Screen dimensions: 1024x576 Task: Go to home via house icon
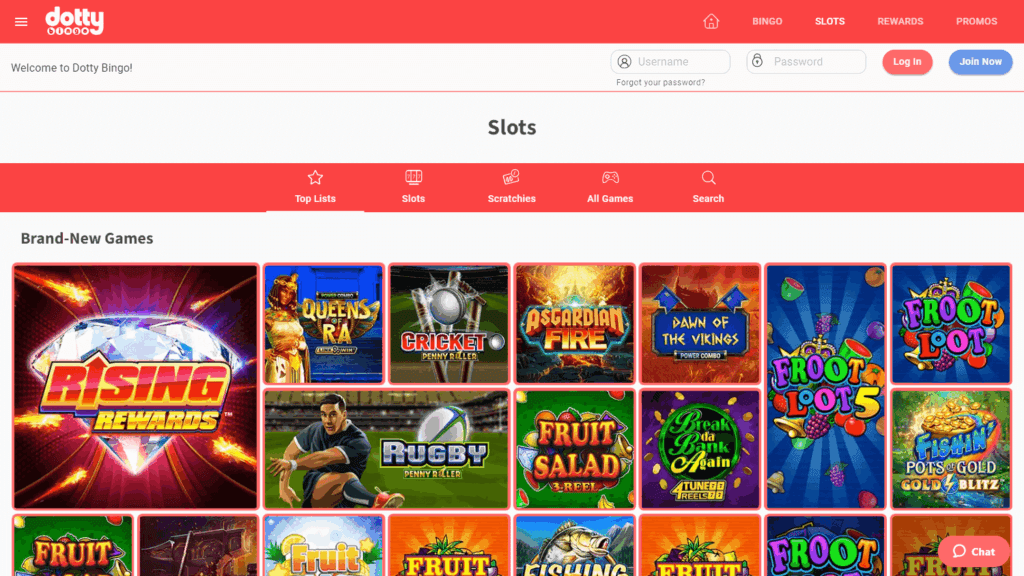tap(711, 22)
